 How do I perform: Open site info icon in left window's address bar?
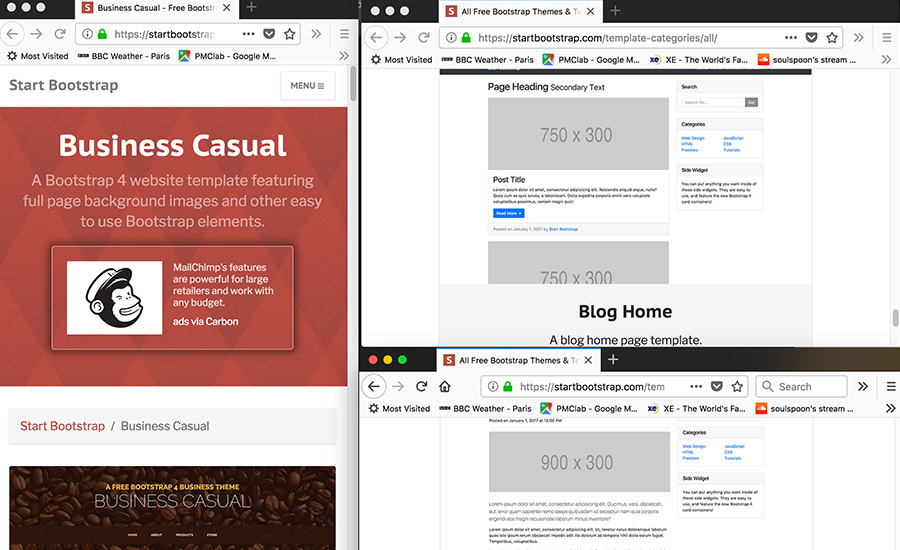87,34
